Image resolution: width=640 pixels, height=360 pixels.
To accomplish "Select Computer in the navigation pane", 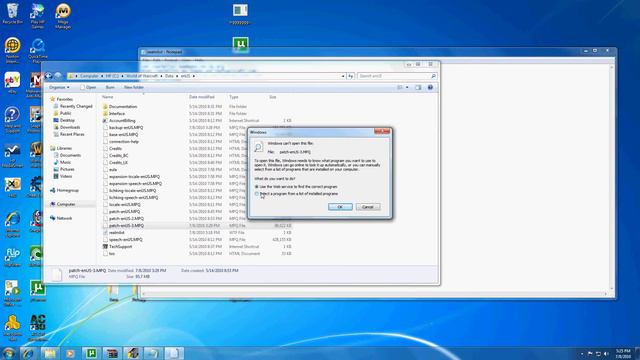I will [x=66, y=204].
